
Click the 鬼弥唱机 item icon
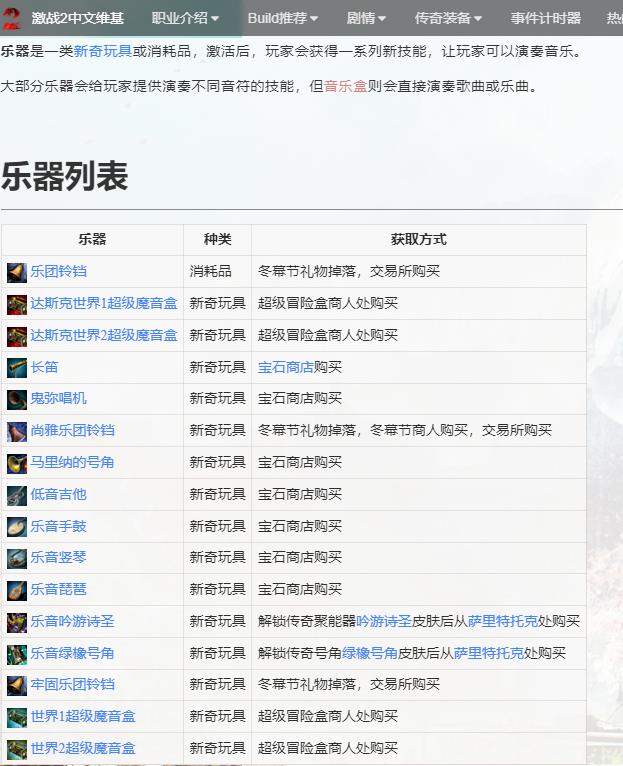[x=17, y=400]
